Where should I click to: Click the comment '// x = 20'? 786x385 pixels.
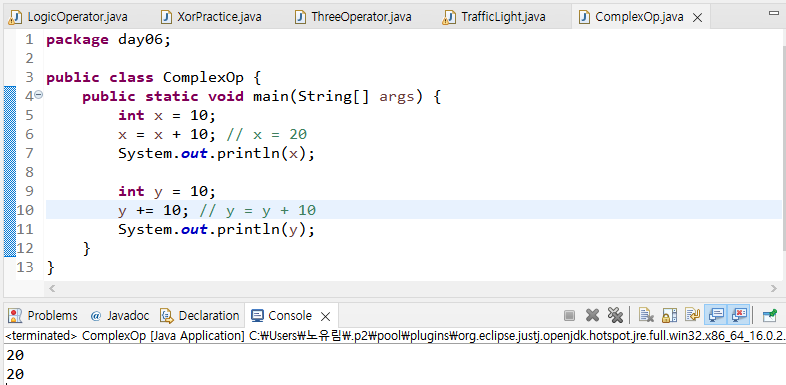tap(267, 135)
